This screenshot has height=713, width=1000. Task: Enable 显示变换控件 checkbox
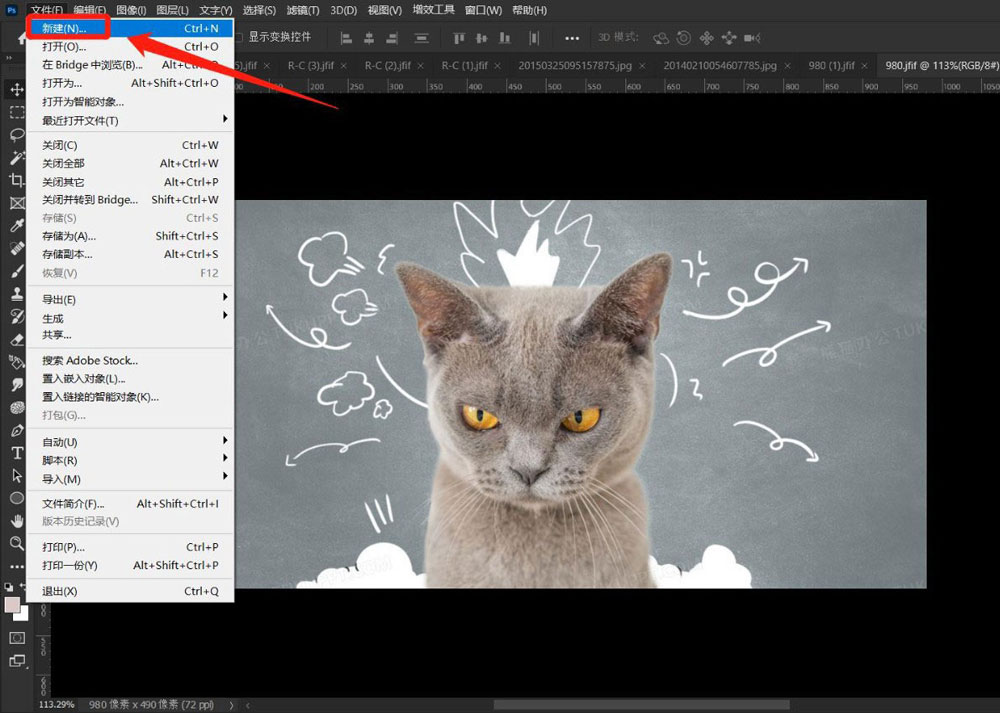(238, 37)
